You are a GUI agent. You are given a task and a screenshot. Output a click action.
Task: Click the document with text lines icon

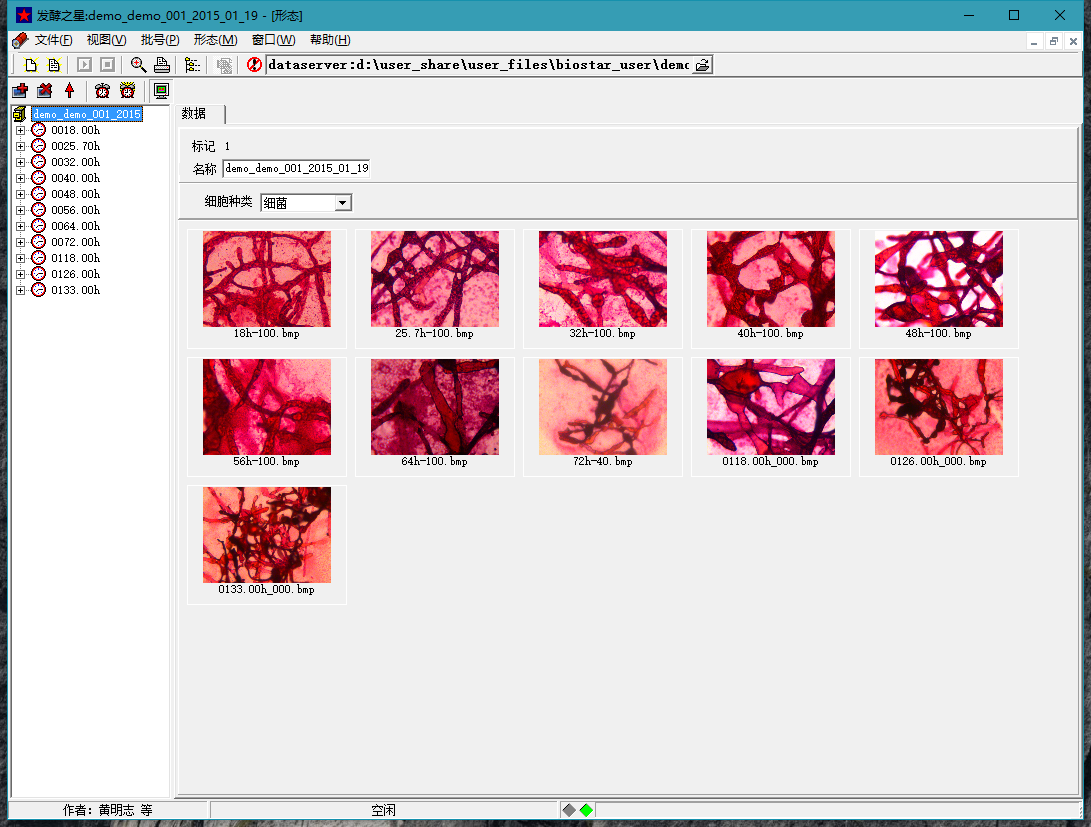[x=54, y=65]
